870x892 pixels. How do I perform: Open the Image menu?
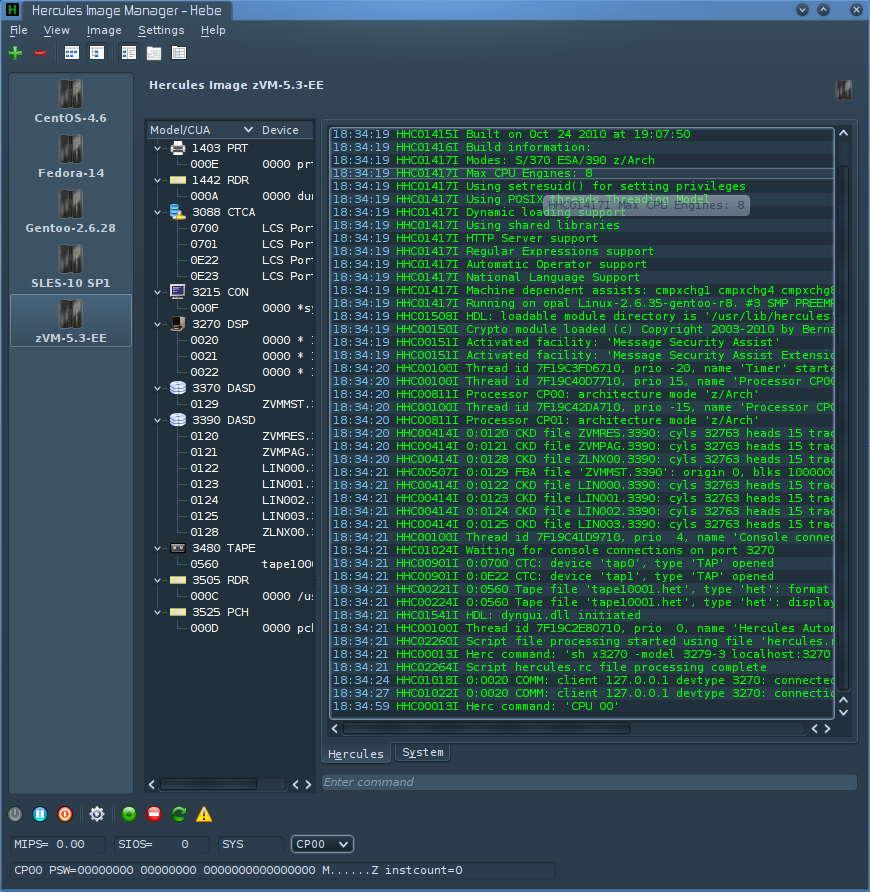point(104,30)
